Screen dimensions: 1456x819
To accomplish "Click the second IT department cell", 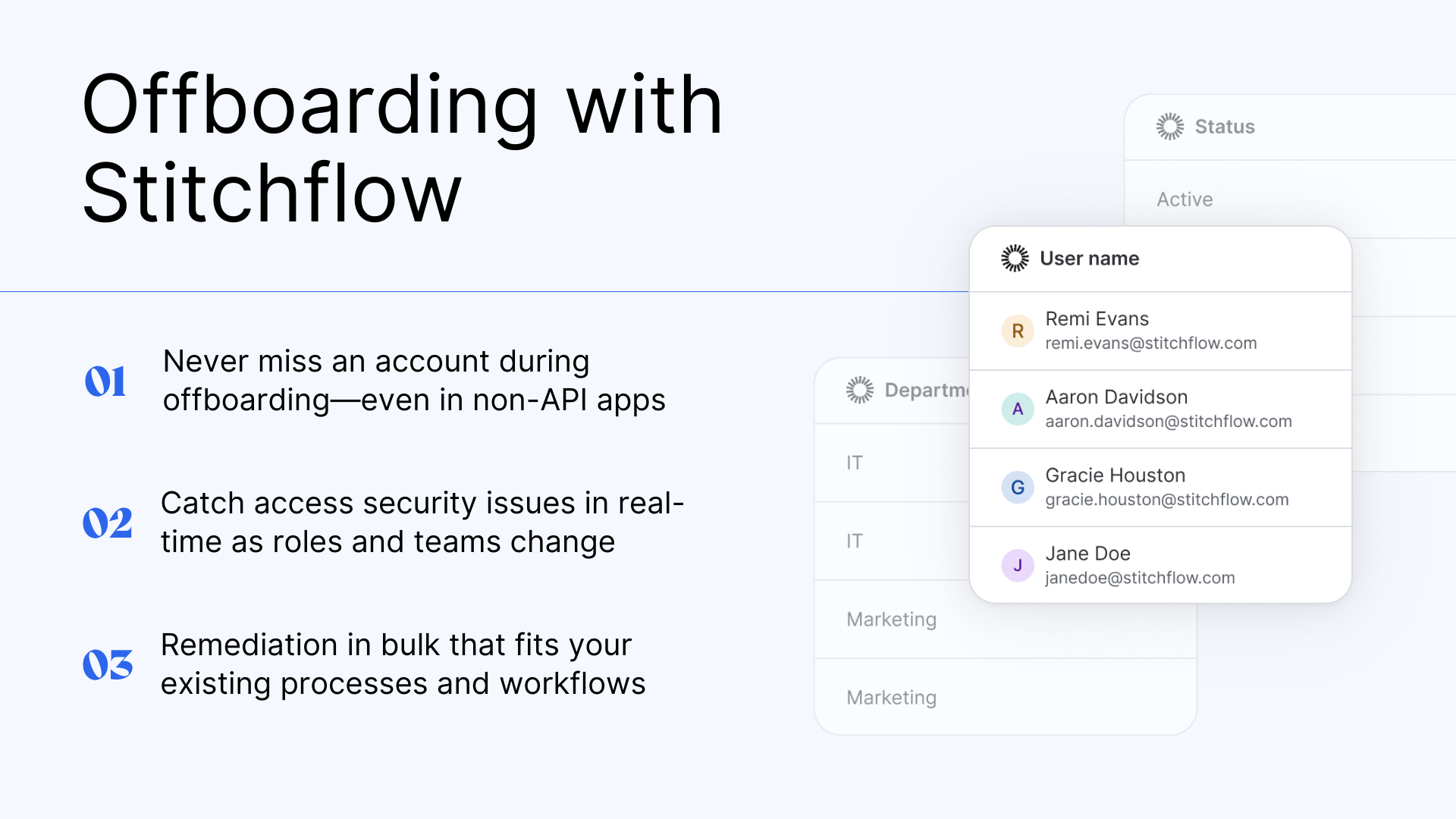I will click(855, 541).
